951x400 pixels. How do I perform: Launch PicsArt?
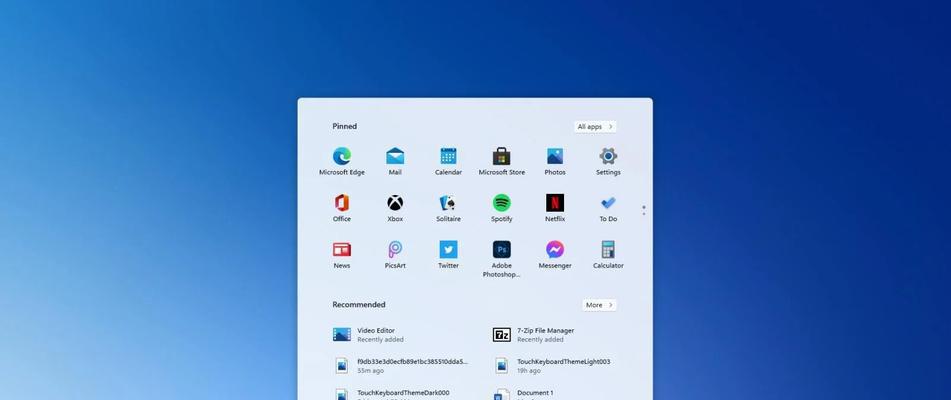tap(395, 255)
